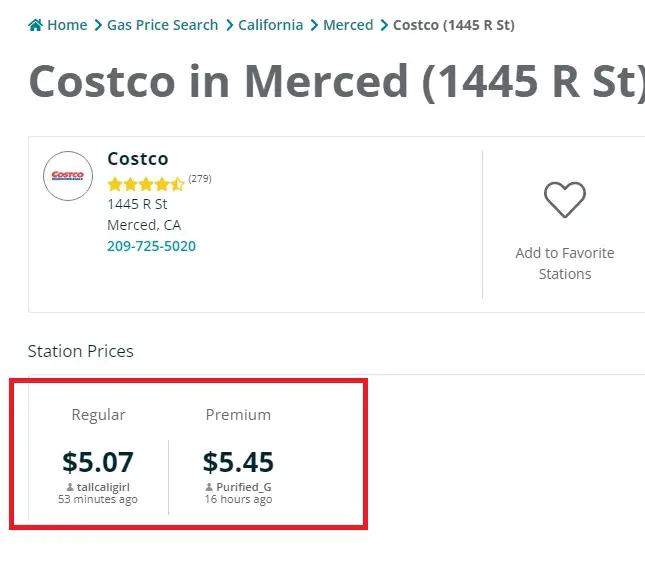Open the star rating for Costco
This screenshot has width=645, height=588.
pos(146,184)
